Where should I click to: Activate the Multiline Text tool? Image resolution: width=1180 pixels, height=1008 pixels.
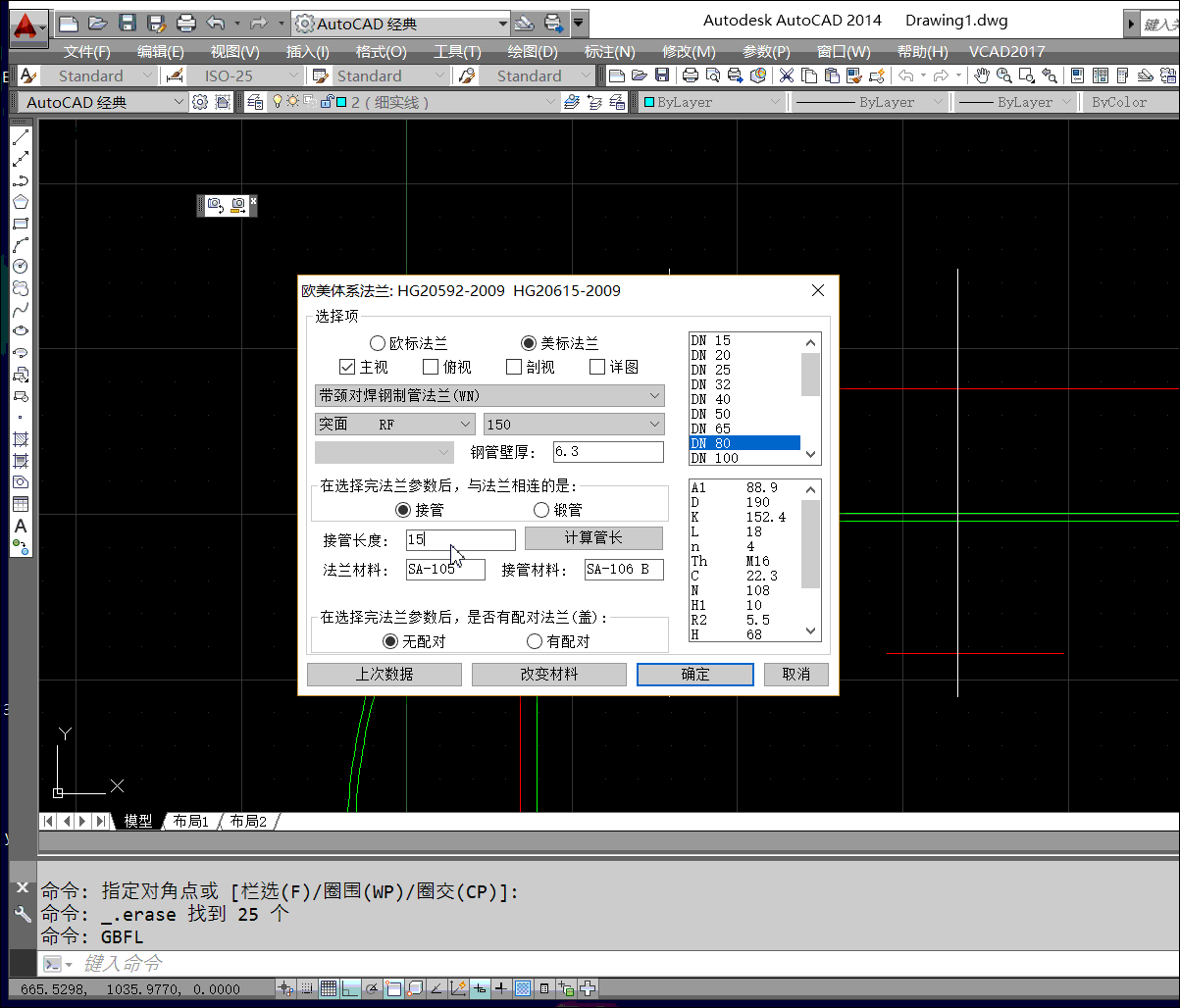[20, 527]
